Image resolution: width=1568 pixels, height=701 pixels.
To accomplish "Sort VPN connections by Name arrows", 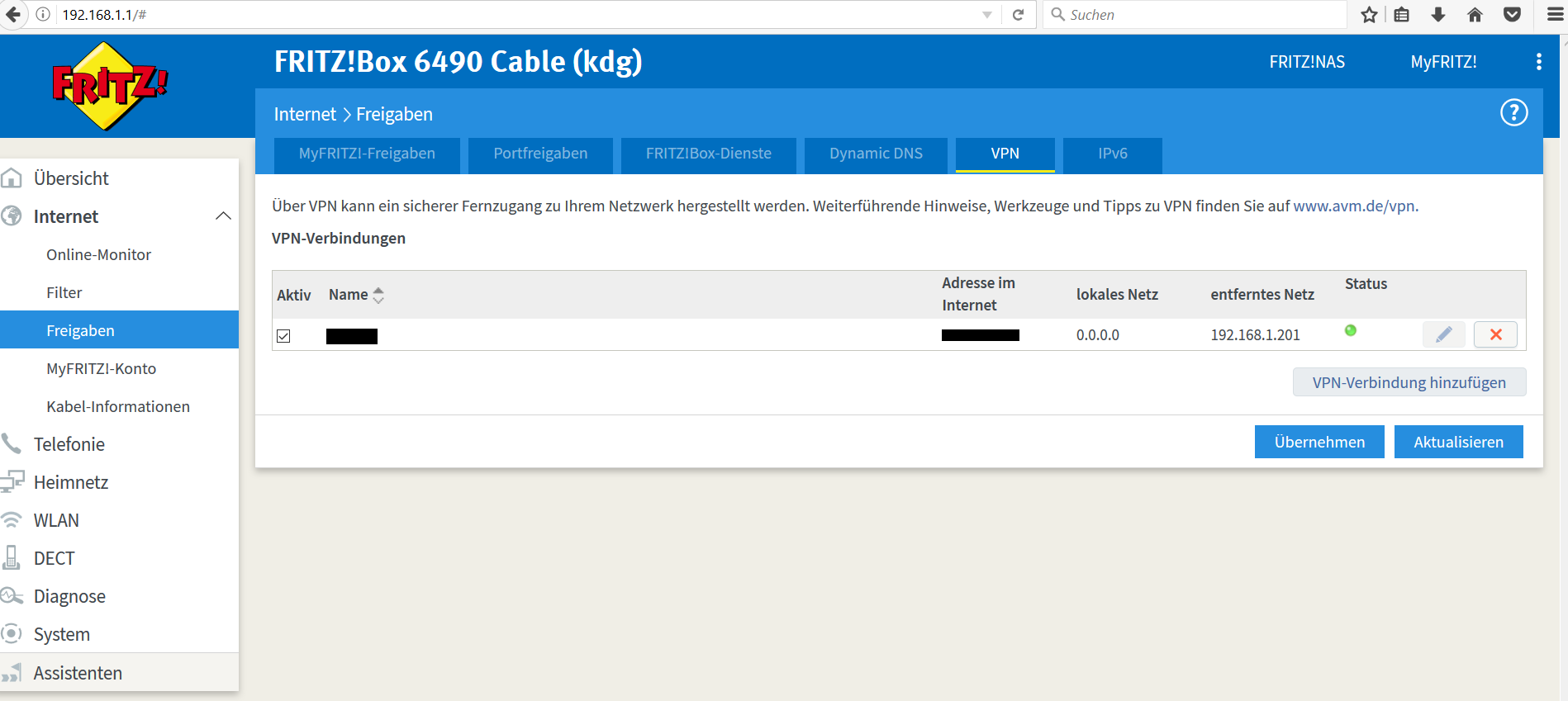I will [378, 295].
